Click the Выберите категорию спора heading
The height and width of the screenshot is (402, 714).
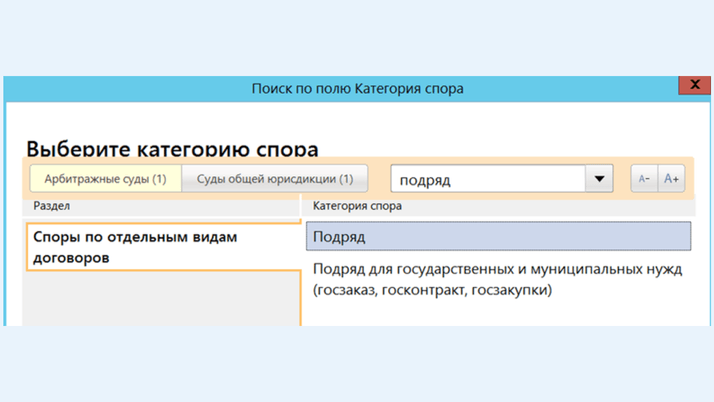tap(172, 148)
